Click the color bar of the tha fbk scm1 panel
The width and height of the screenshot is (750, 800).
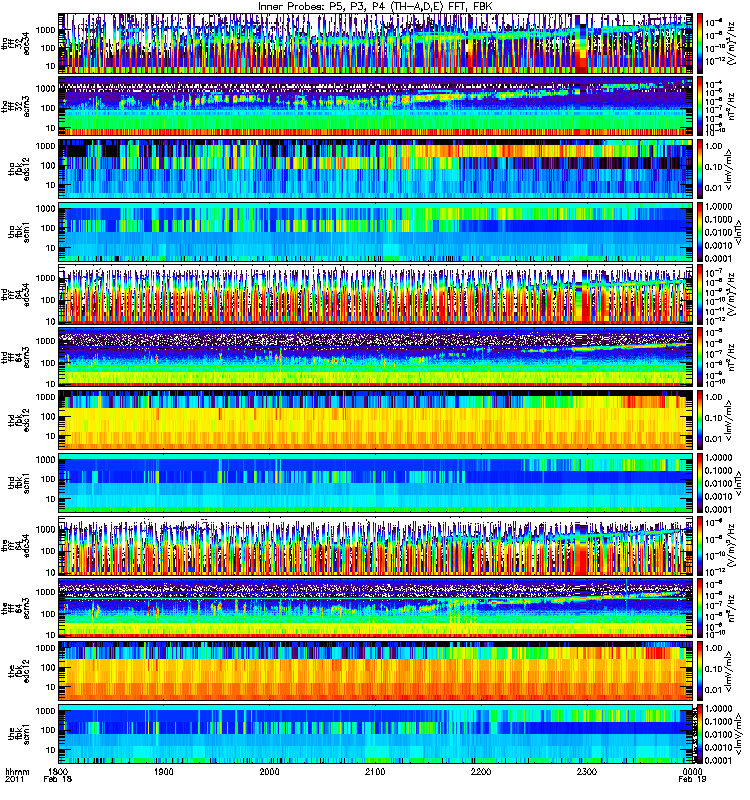(x=701, y=232)
